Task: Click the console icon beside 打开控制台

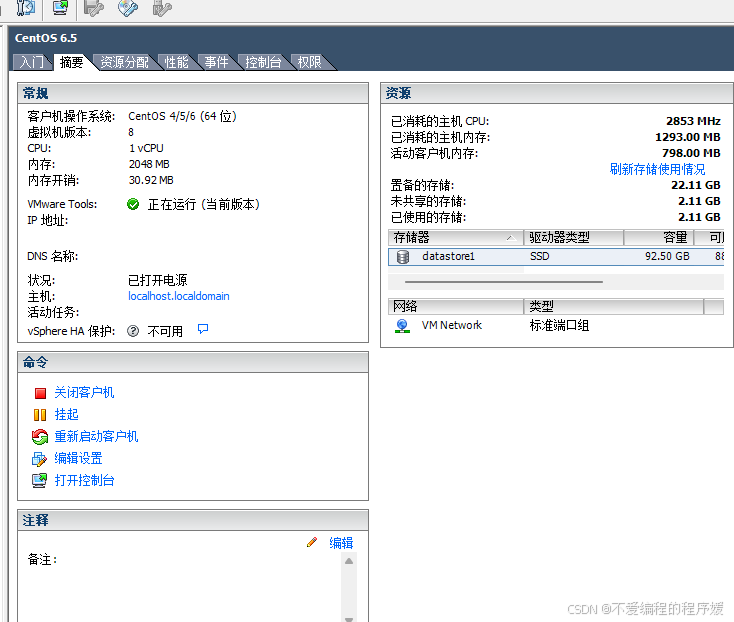Action: [40, 481]
